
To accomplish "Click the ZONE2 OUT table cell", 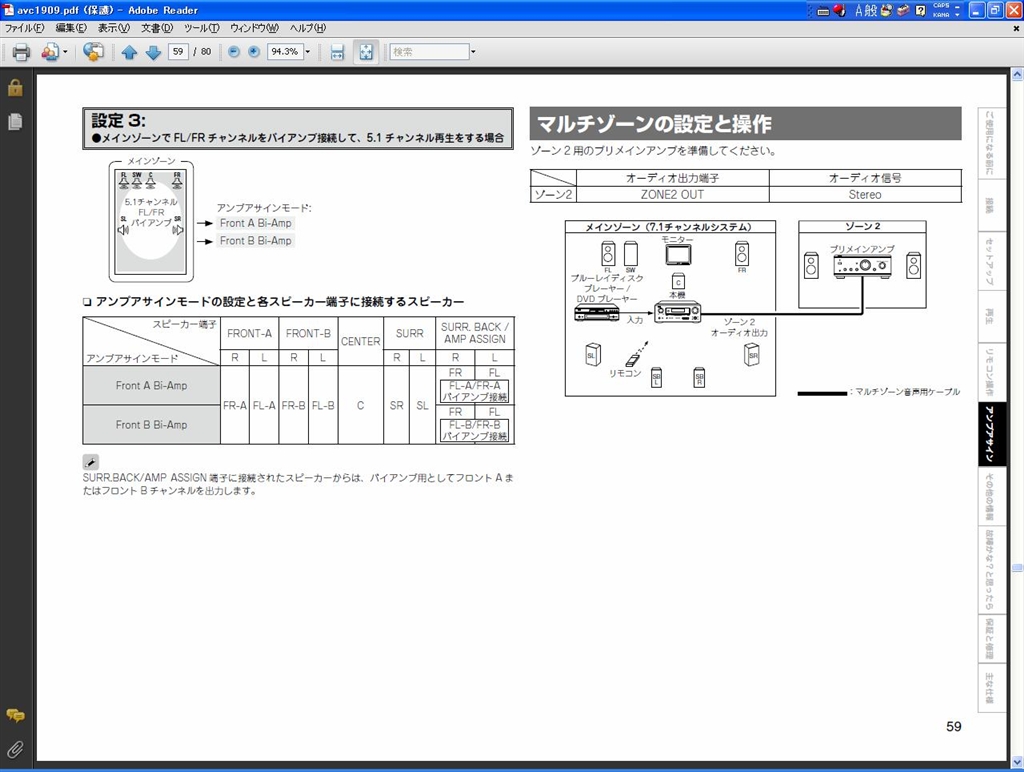I will tap(672, 195).
